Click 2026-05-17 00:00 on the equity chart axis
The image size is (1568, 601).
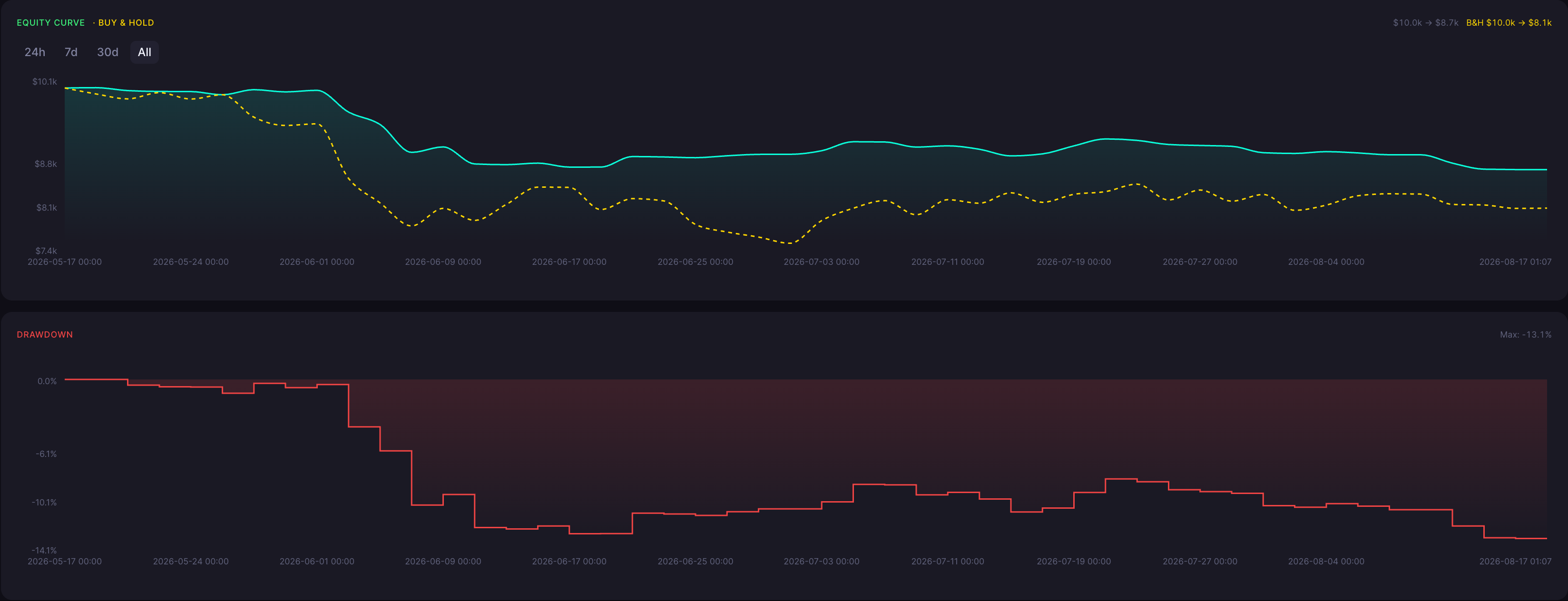pos(65,262)
